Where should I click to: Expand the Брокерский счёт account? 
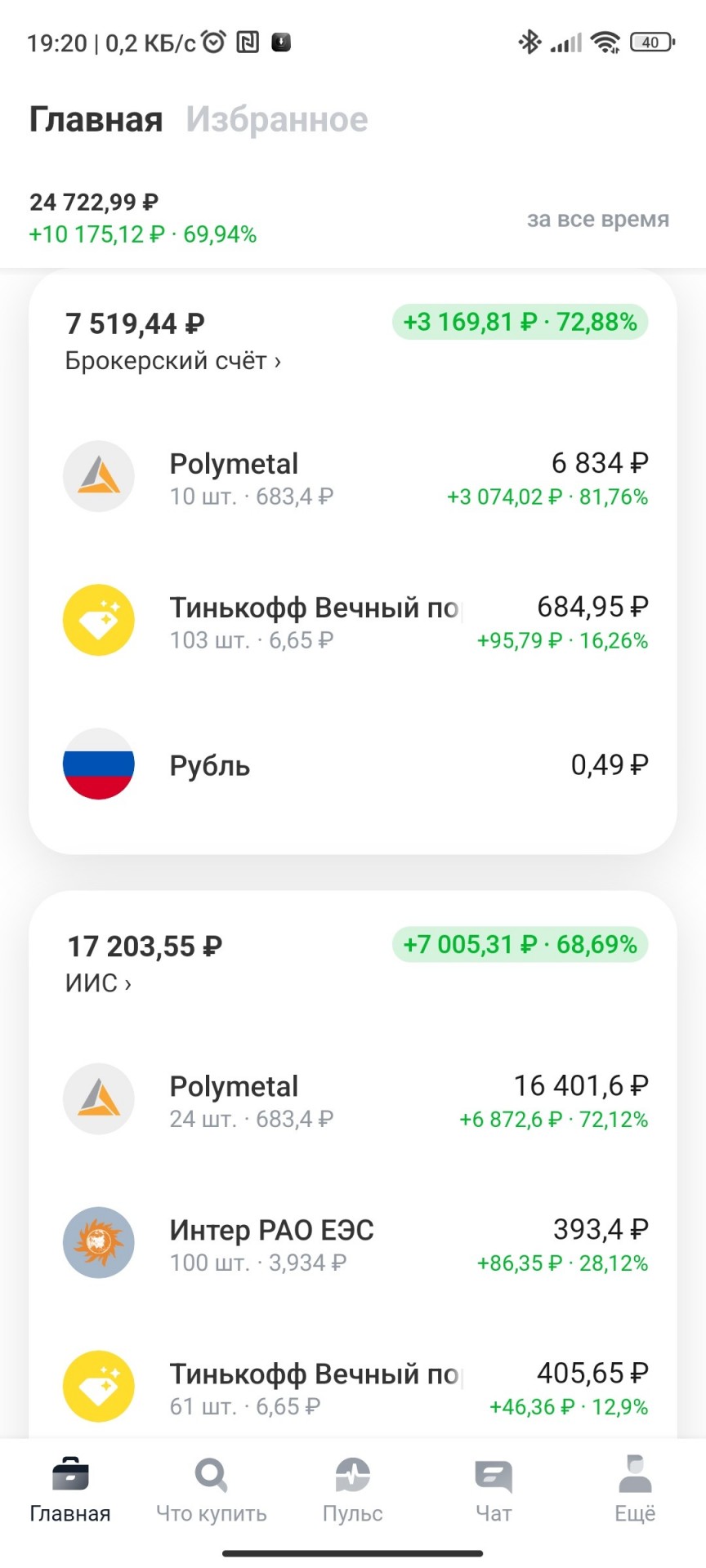click(x=173, y=361)
